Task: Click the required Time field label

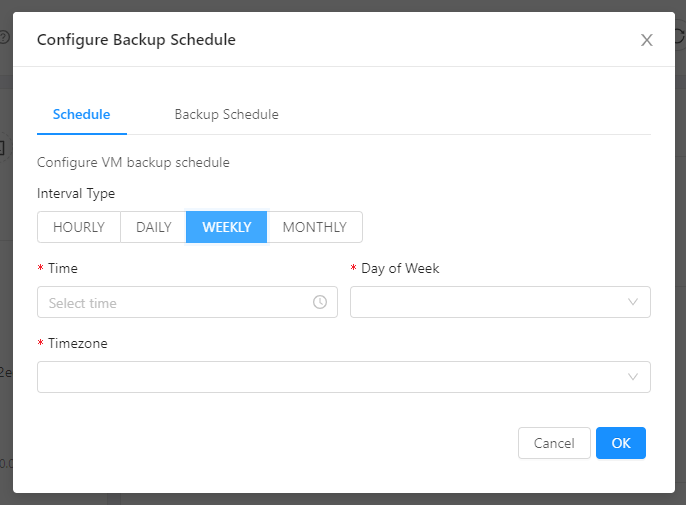Action: click(x=62, y=268)
